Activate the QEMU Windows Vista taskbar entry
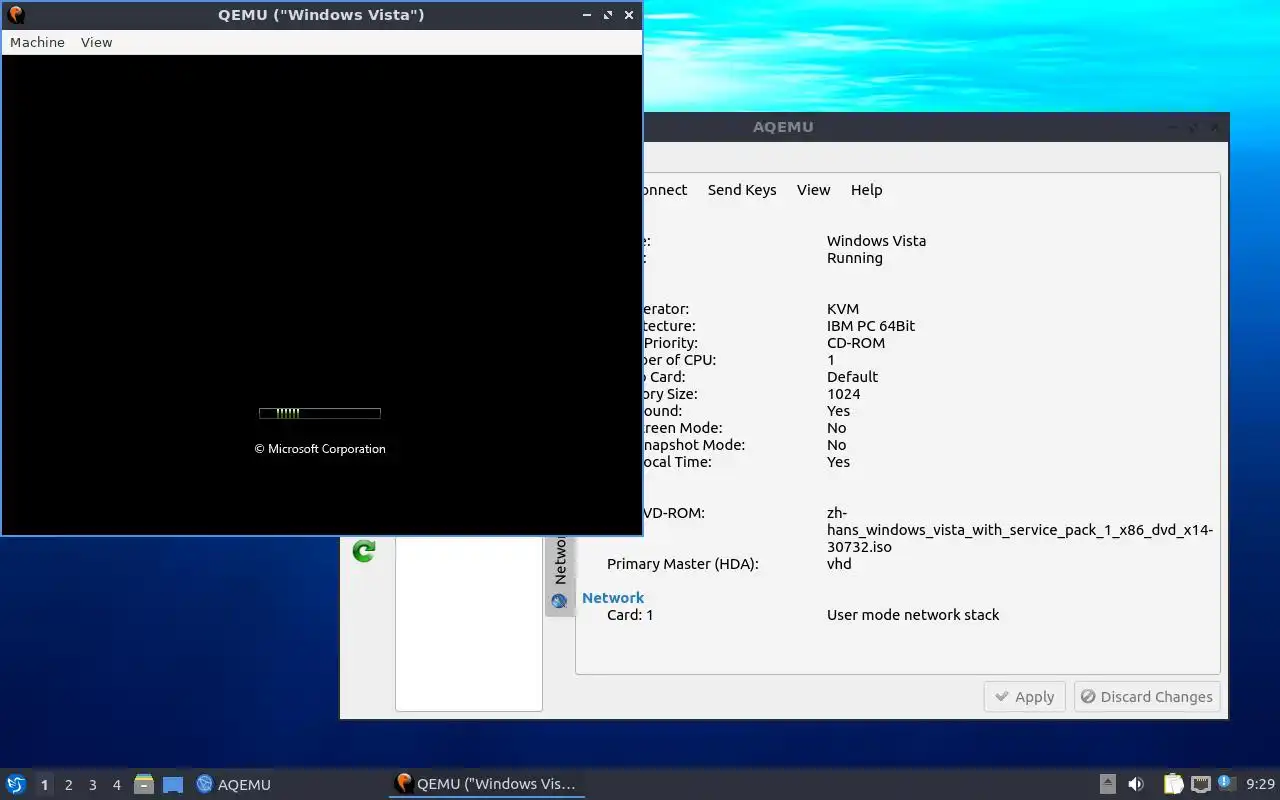Screen dimensions: 1280x800 (x=486, y=784)
